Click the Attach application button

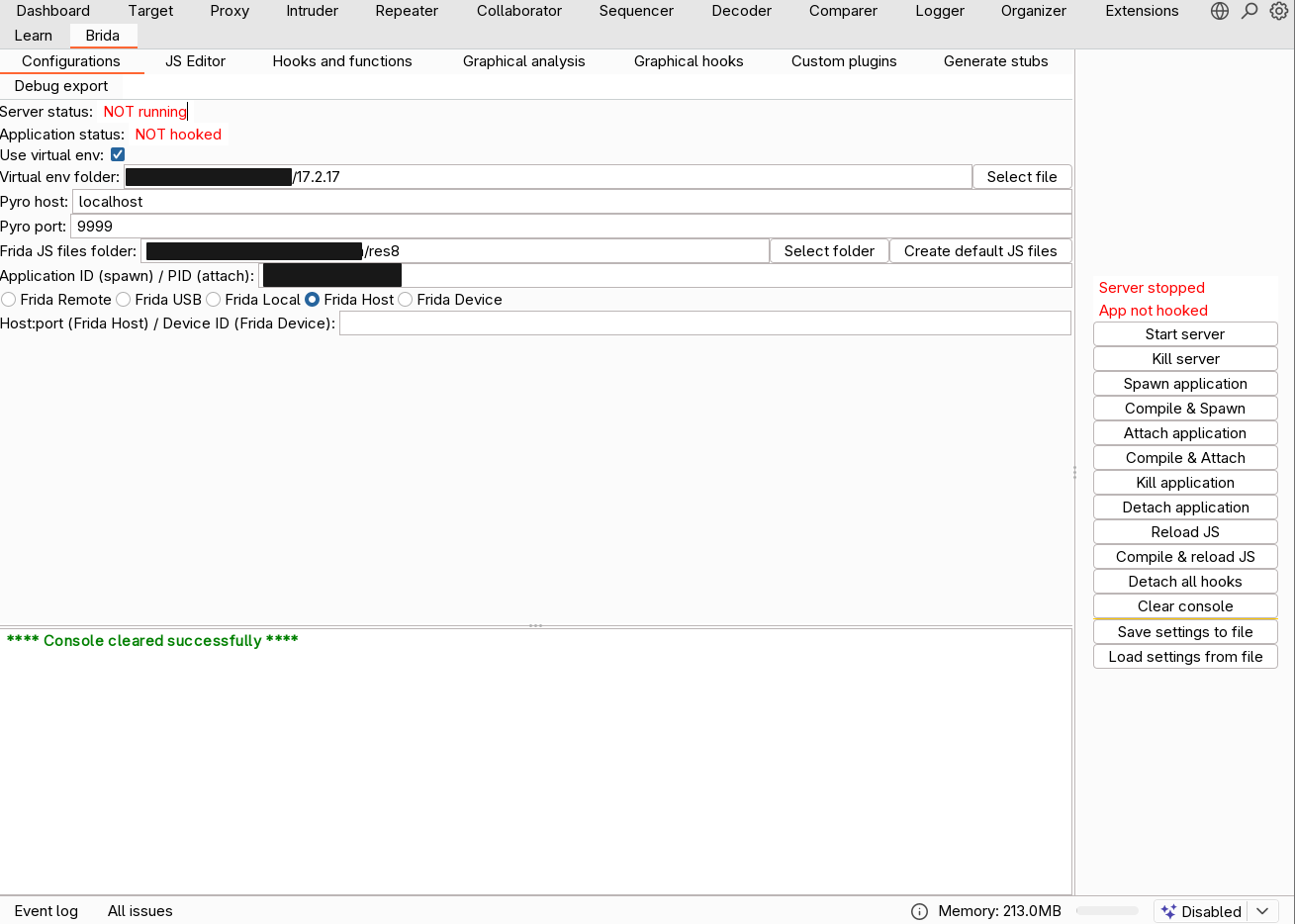1185,433
